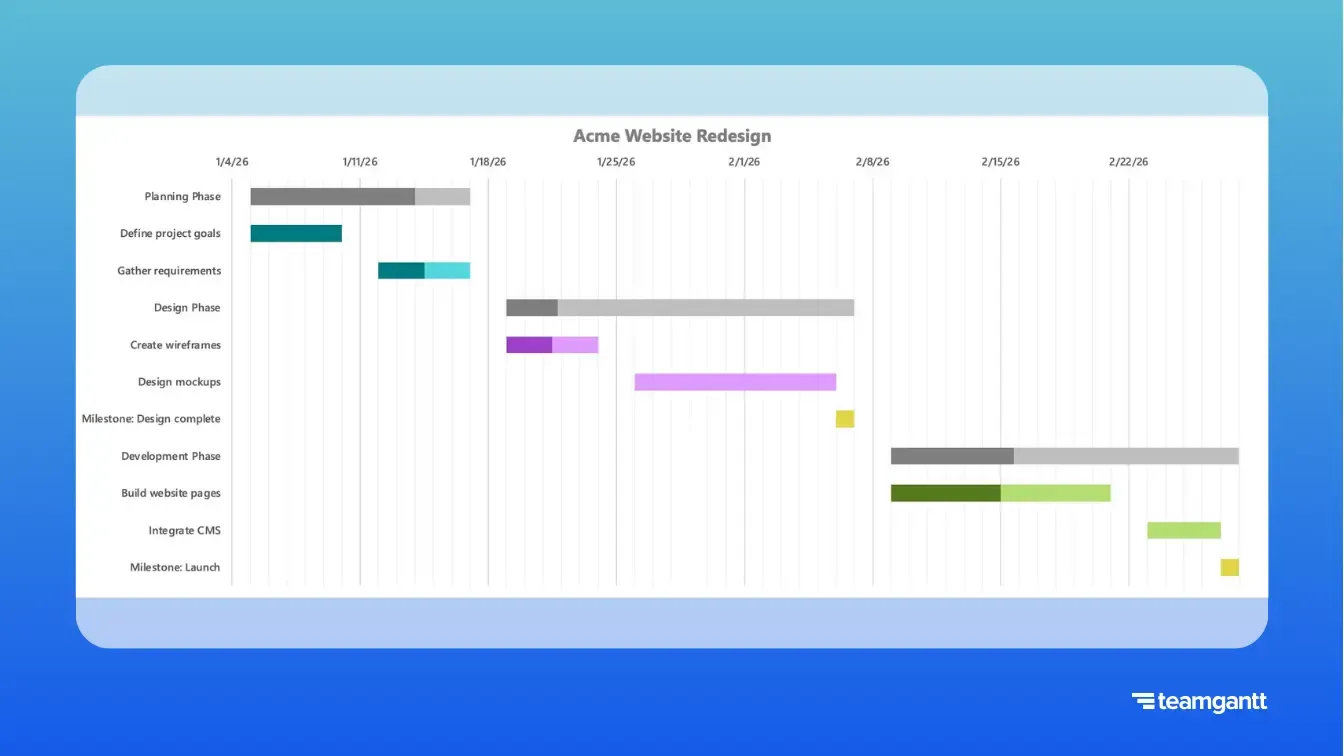The image size is (1344, 756).
Task: Click the yellow Launch milestone marker
Action: [1230, 568]
